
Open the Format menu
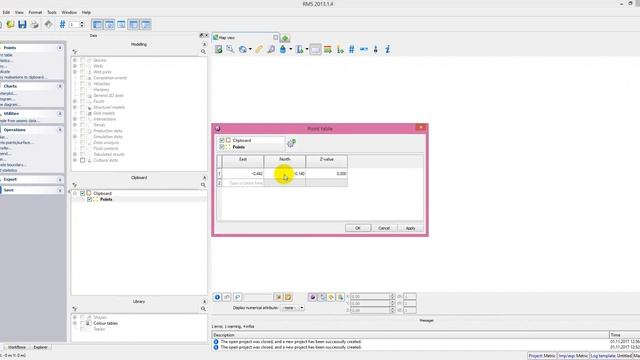[x=35, y=13]
